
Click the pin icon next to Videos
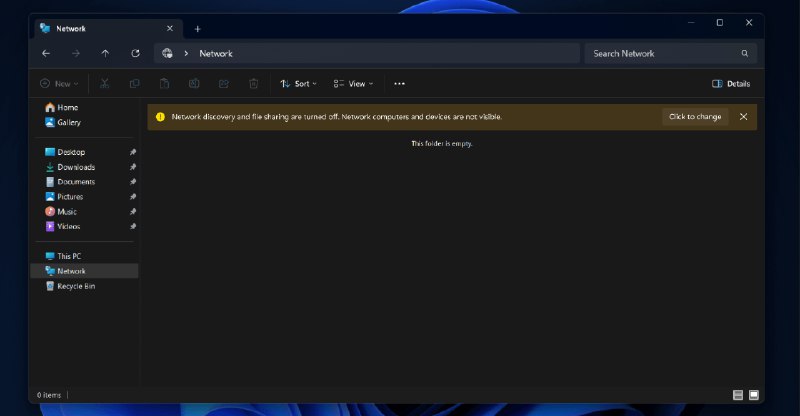click(x=133, y=226)
